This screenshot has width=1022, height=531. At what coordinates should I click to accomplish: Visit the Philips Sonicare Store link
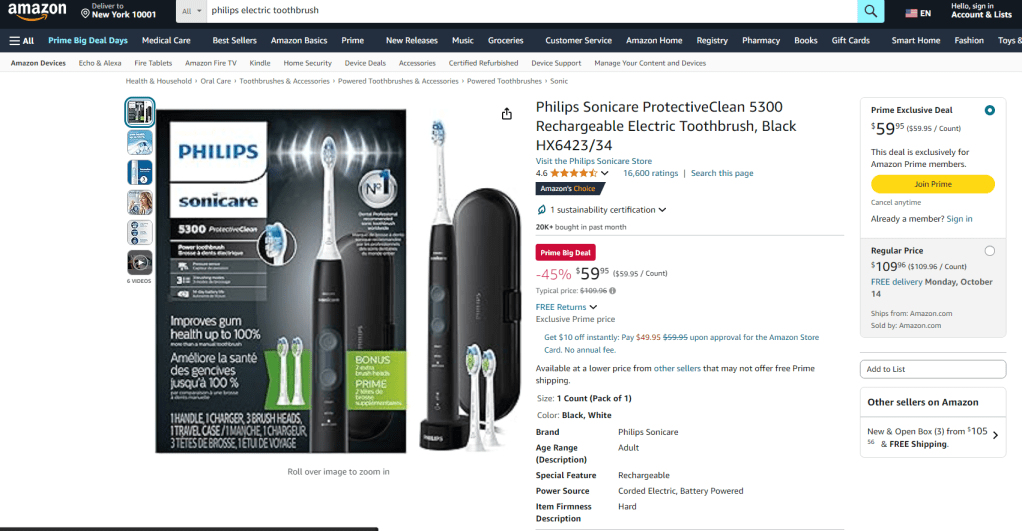[594, 161]
